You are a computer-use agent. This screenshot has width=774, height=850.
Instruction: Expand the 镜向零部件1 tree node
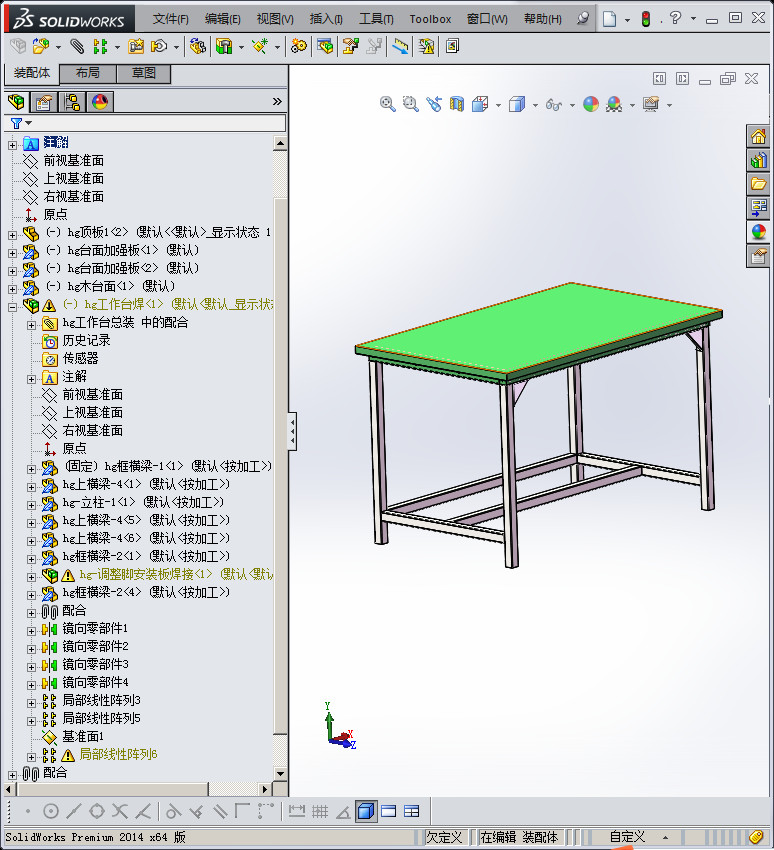[31, 632]
